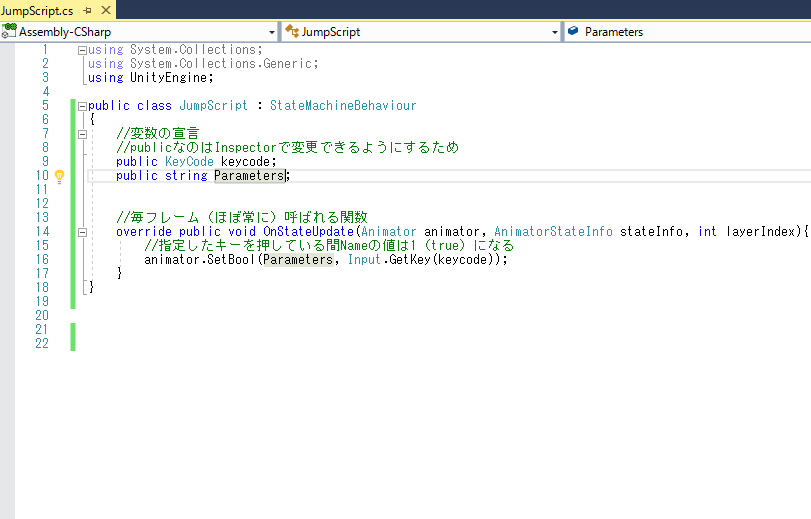The width and height of the screenshot is (811, 519).
Task: Click Input.GetKey on line 16
Action: pos(390,259)
